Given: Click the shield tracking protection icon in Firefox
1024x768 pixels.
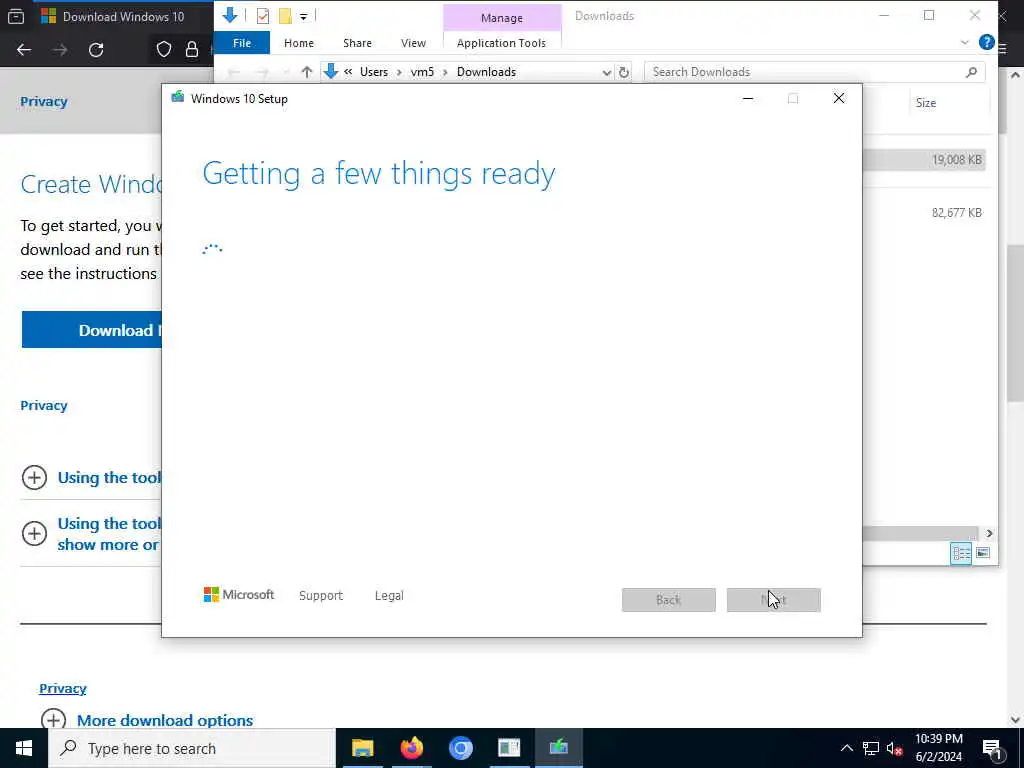Looking at the screenshot, I should click(164, 50).
